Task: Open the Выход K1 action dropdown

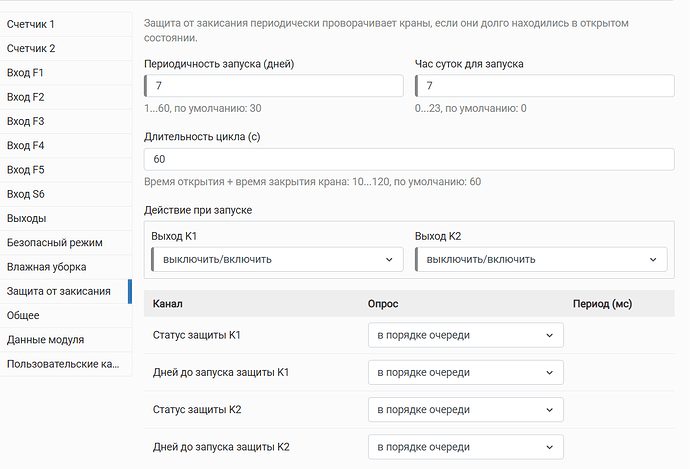Action: point(277,260)
